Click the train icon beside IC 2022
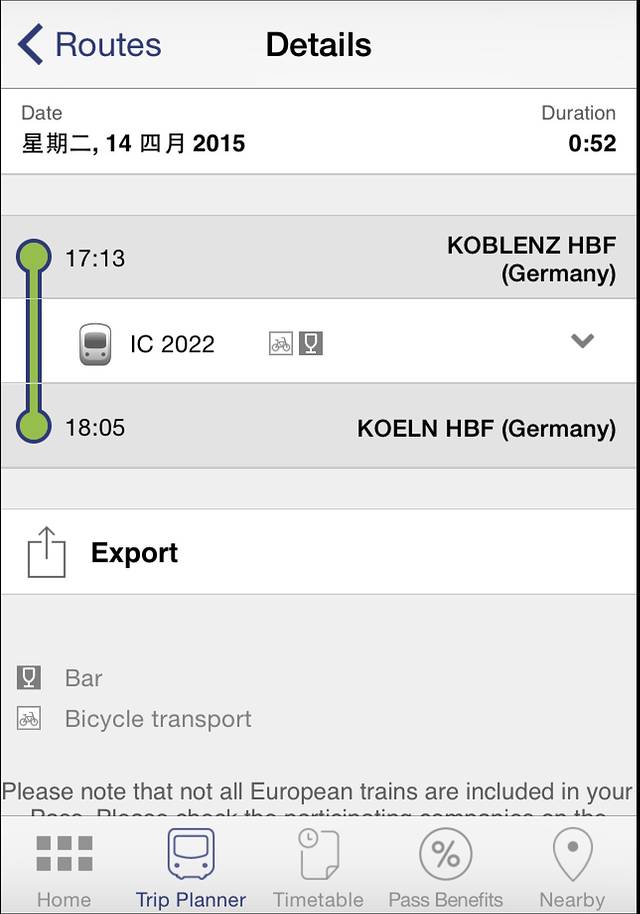 [95, 344]
